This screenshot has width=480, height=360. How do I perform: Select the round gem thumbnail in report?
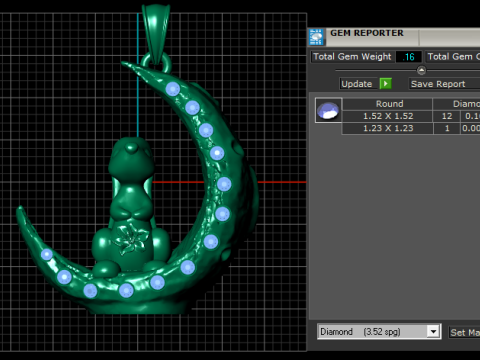click(x=328, y=110)
